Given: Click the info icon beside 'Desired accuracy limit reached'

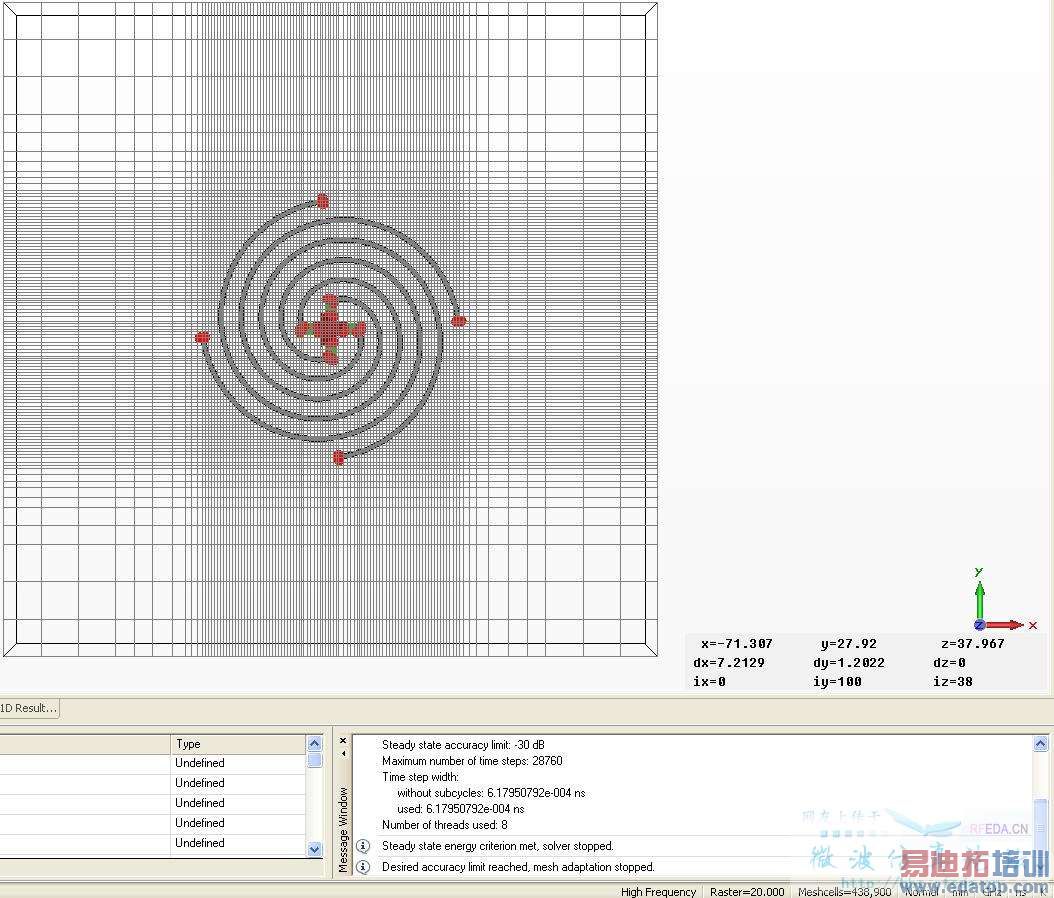Looking at the screenshot, I should [363, 866].
